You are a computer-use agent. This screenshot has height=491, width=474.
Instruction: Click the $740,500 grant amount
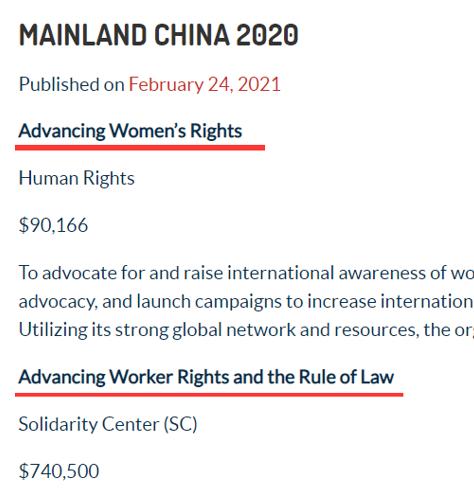(59, 471)
